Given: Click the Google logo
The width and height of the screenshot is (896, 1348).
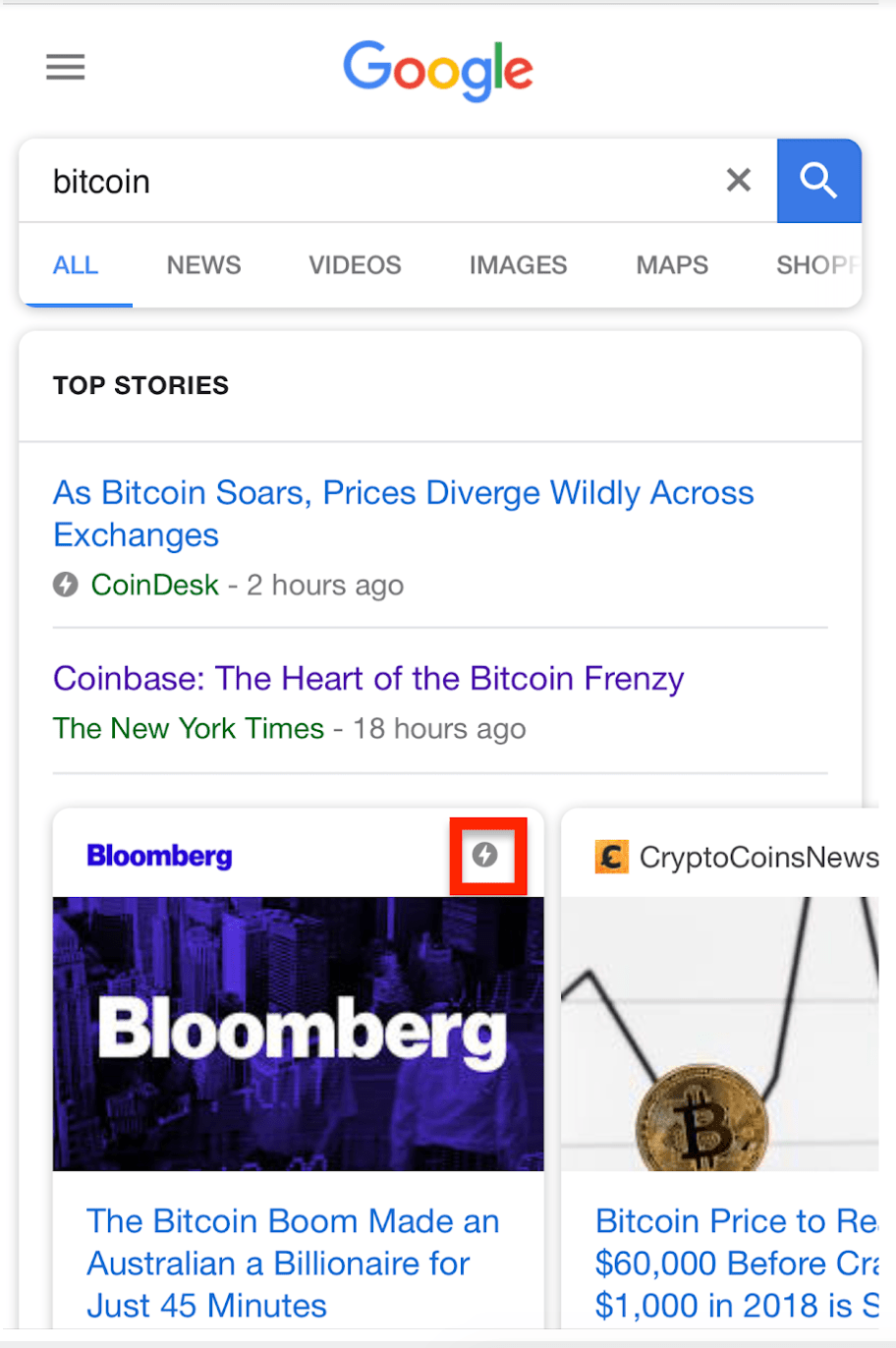Looking at the screenshot, I should pos(438,70).
